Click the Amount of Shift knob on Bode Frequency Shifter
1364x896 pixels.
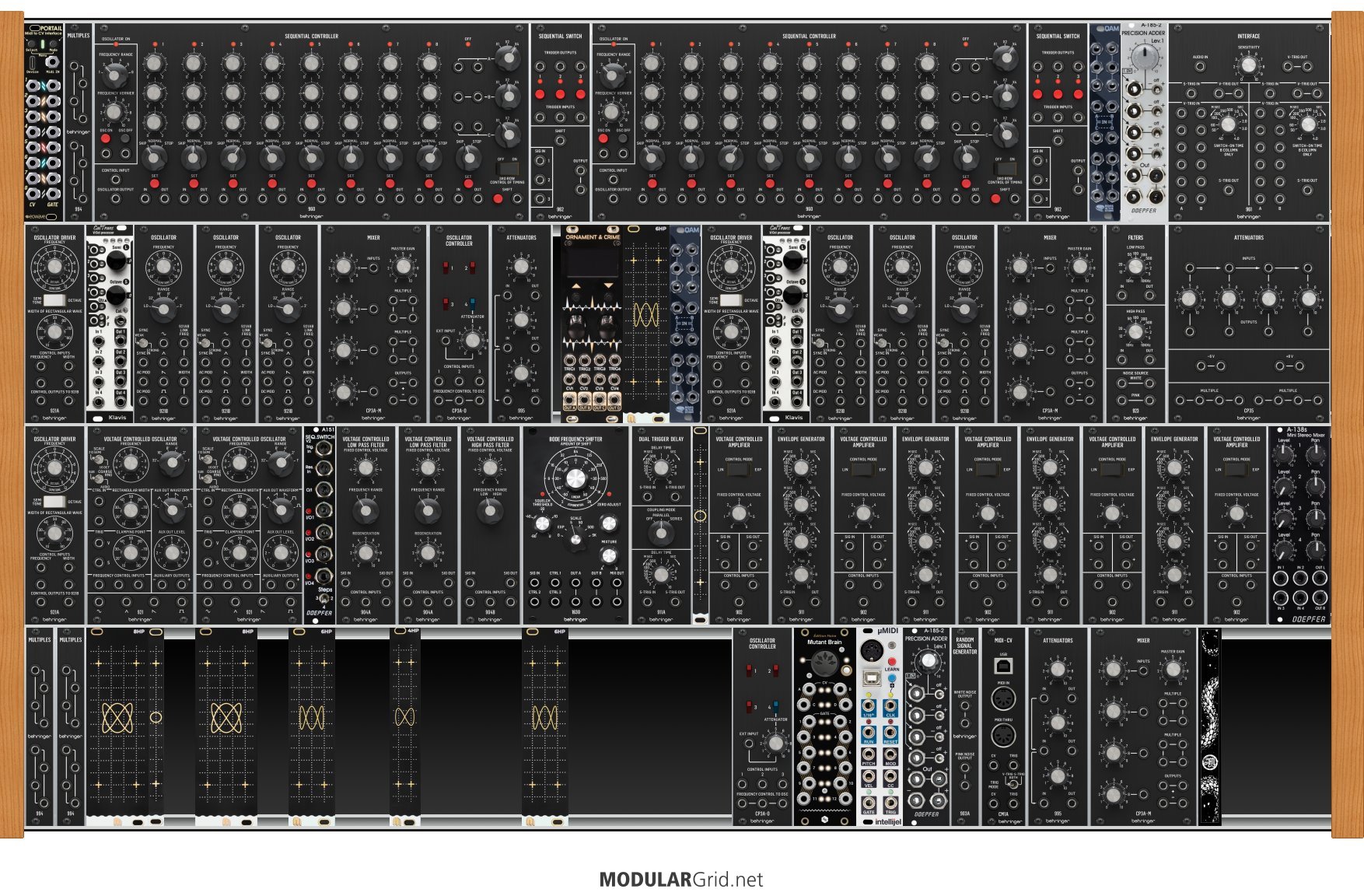[575, 478]
